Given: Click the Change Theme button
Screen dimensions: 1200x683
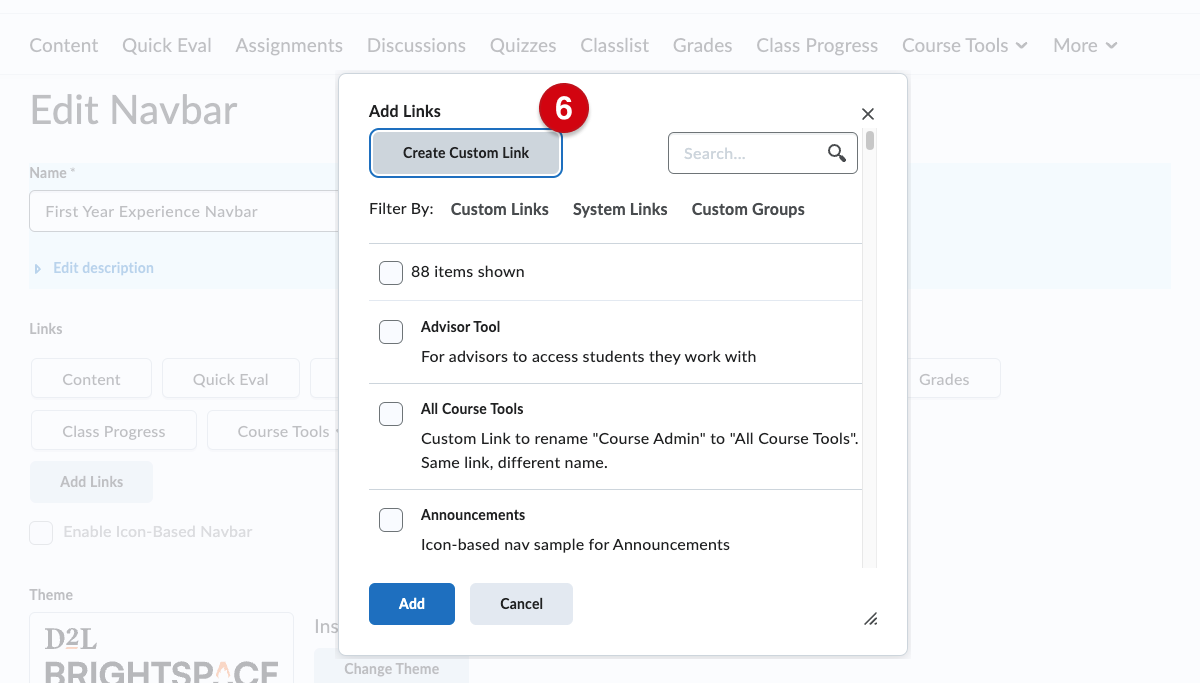Looking at the screenshot, I should pos(391,668).
